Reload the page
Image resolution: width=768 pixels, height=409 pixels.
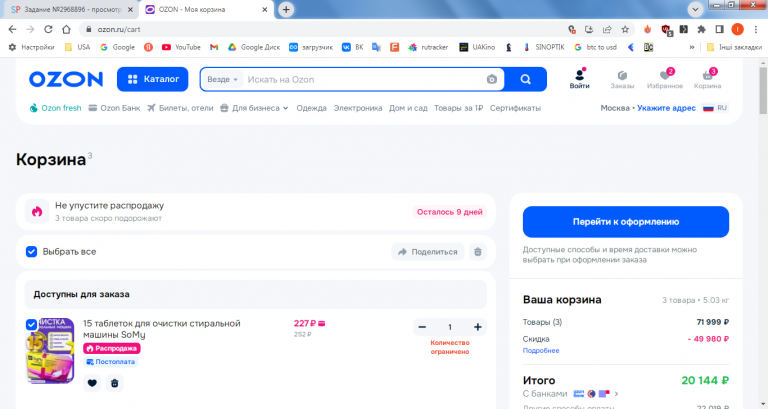tap(48, 29)
